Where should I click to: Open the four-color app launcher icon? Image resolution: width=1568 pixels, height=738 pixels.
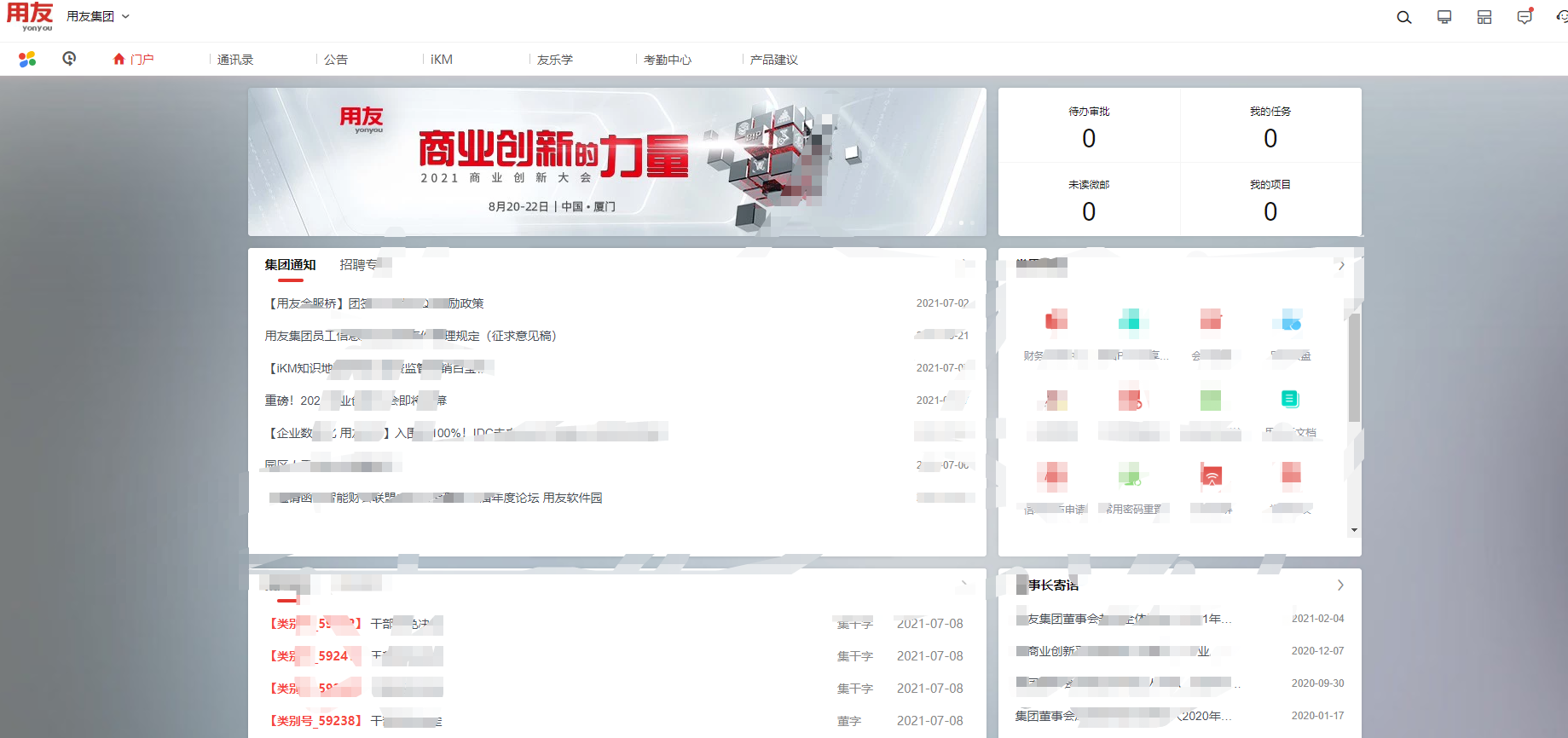27,59
